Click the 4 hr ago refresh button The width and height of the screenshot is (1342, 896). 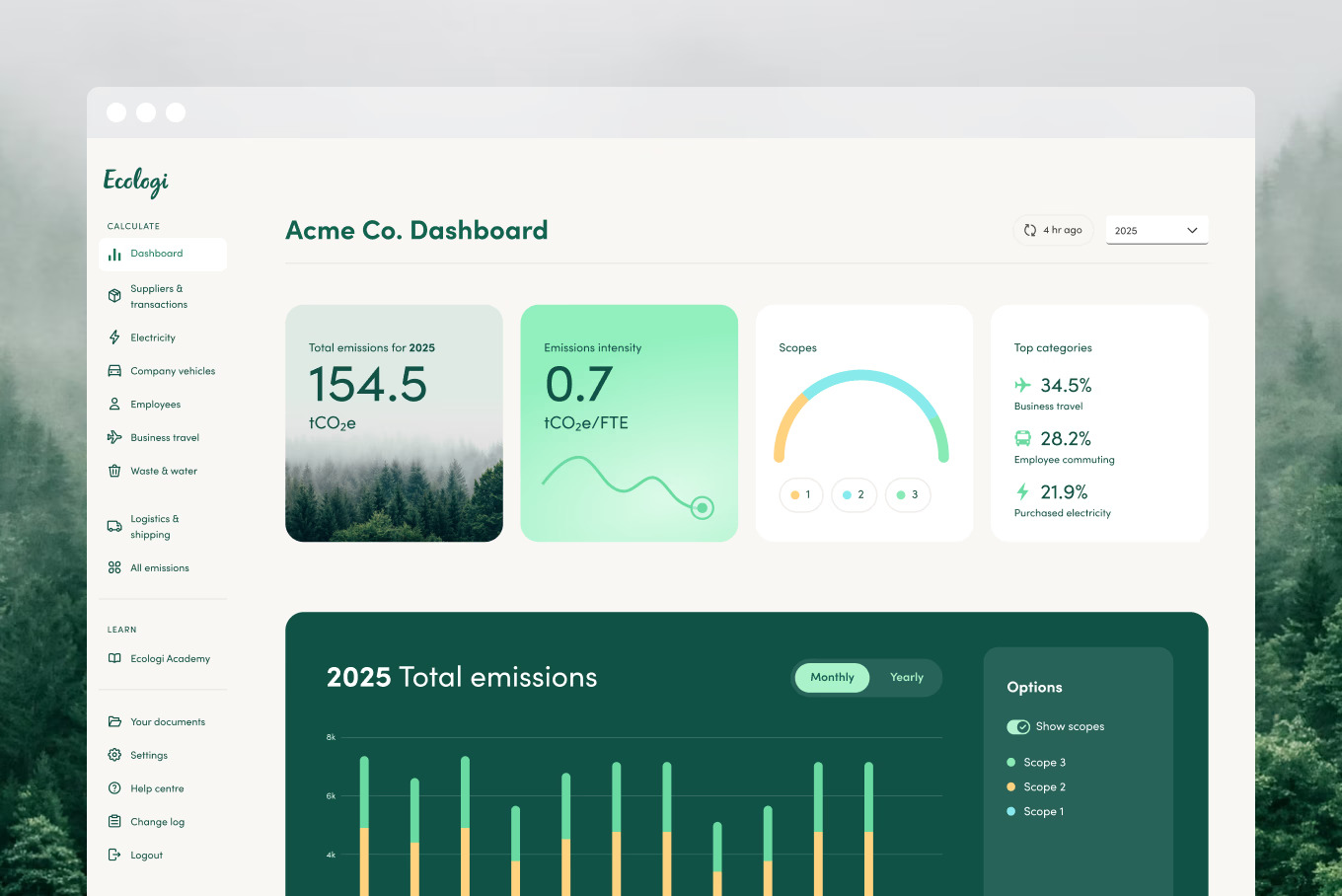pos(1053,230)
